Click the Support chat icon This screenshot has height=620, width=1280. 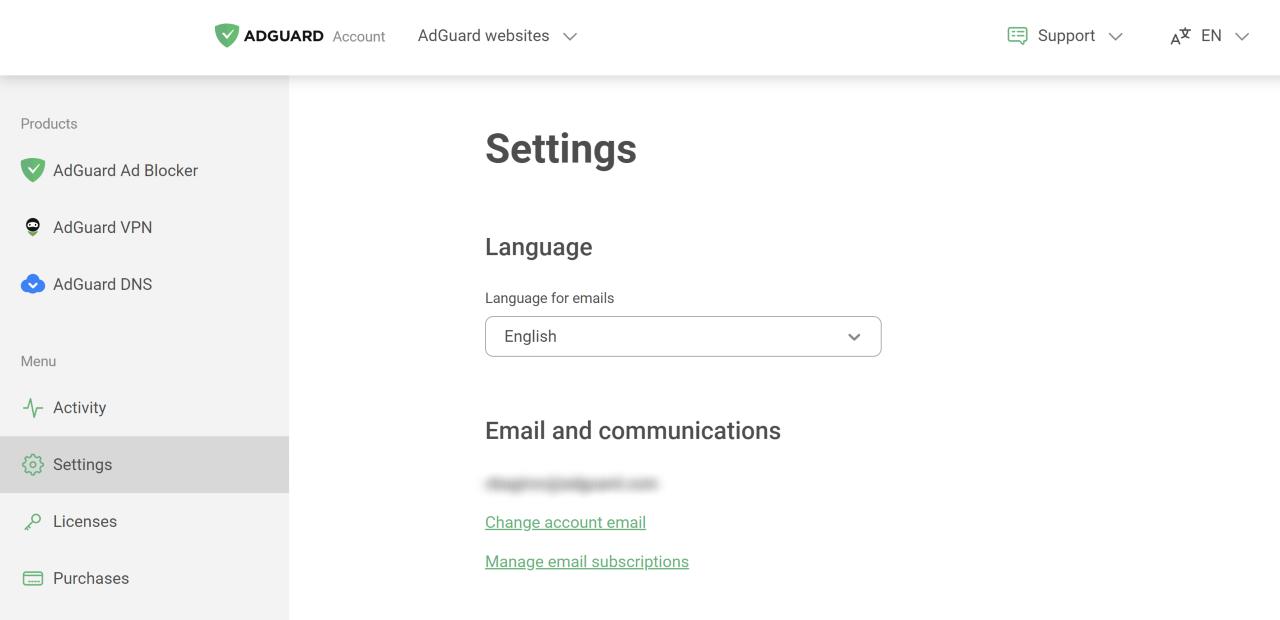pos(1017,36)
